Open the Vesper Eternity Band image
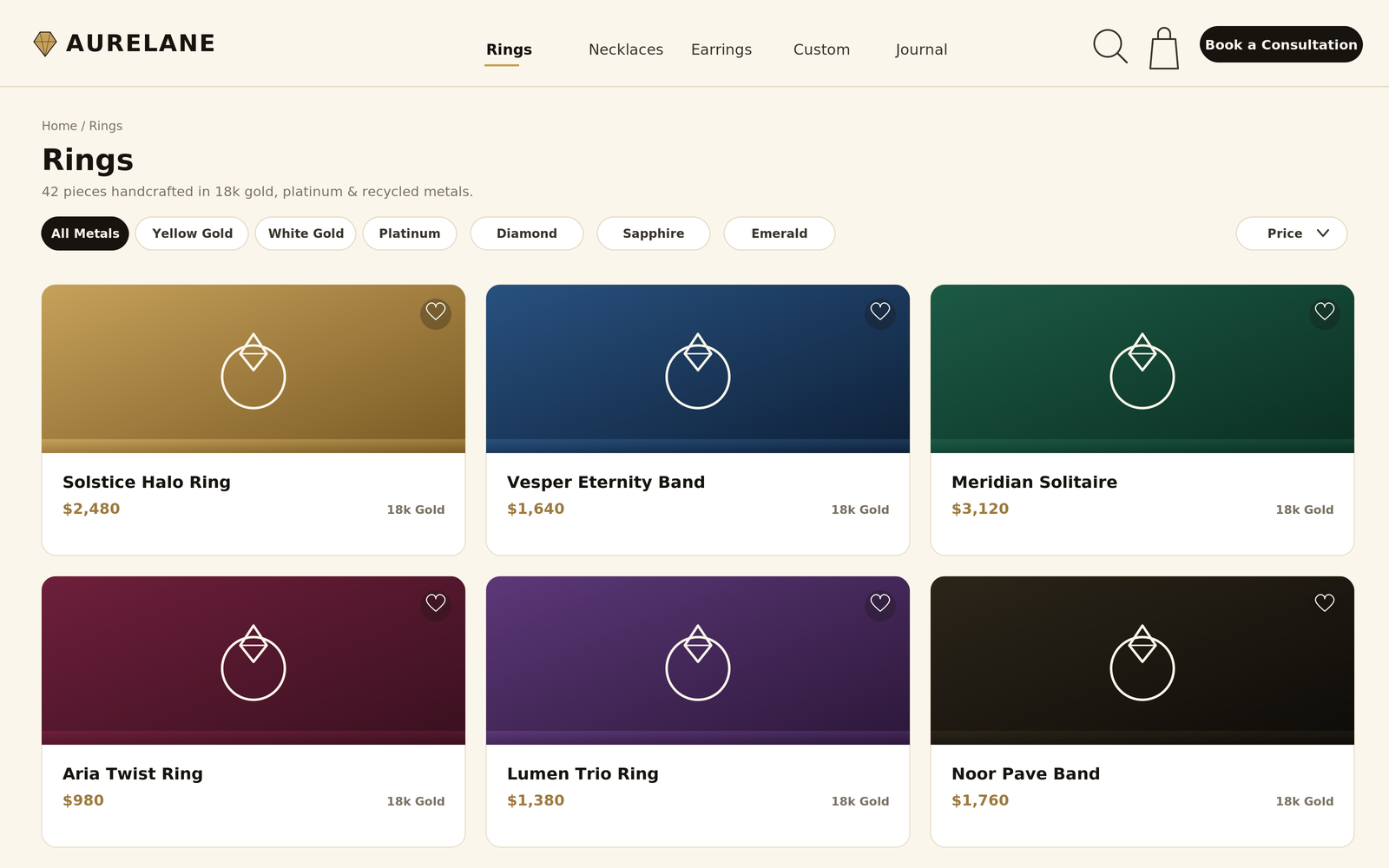1389x868 pixels. pos(698,369)
